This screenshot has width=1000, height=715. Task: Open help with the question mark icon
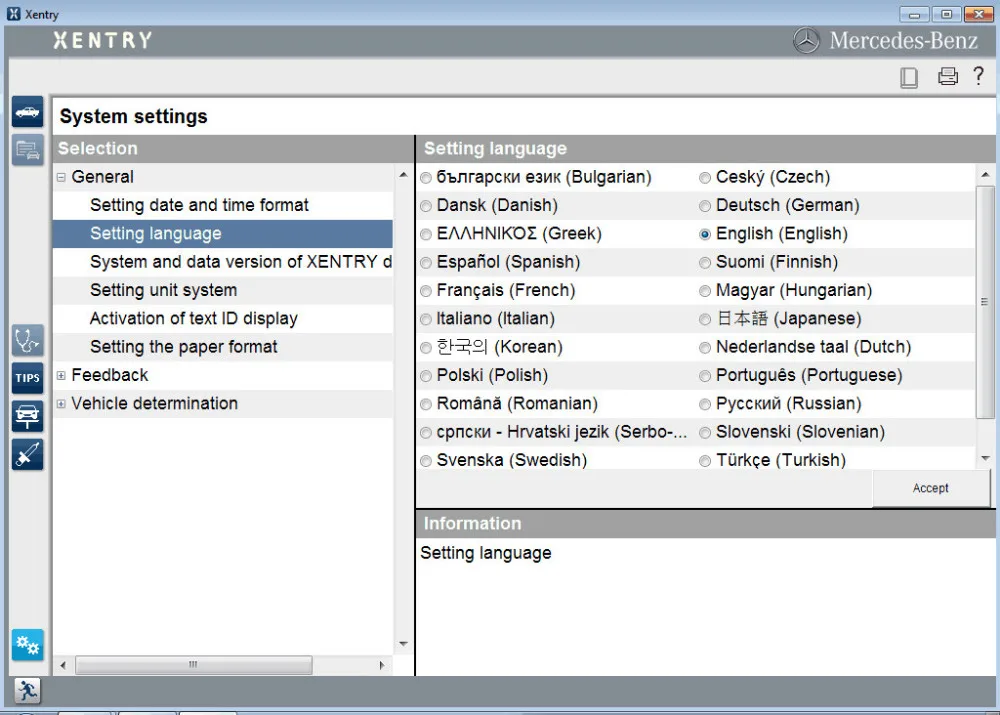click(978, 76)
